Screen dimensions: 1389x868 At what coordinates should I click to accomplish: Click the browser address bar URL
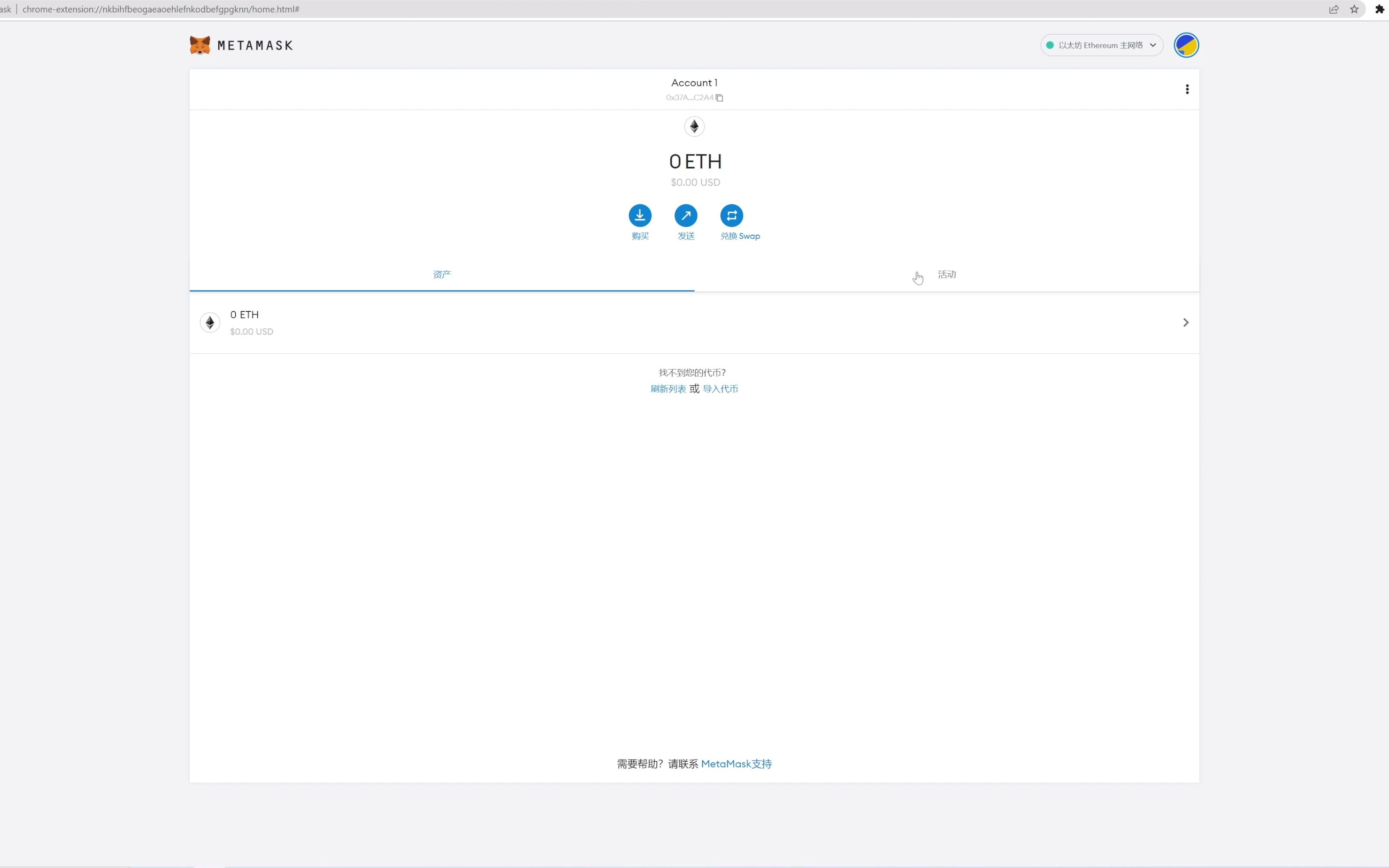coord(161,9)
